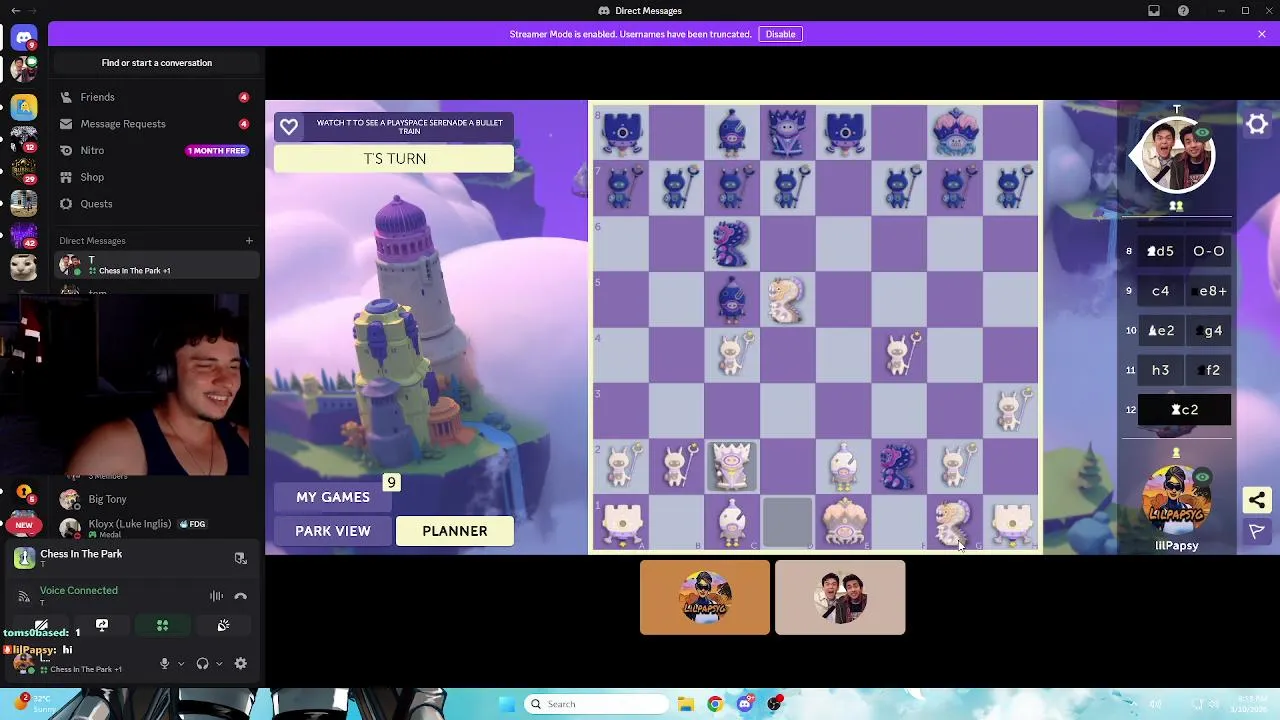Open the activities launcher button
The width and height of the screenshot is (1280, 720).
point(162,625)
